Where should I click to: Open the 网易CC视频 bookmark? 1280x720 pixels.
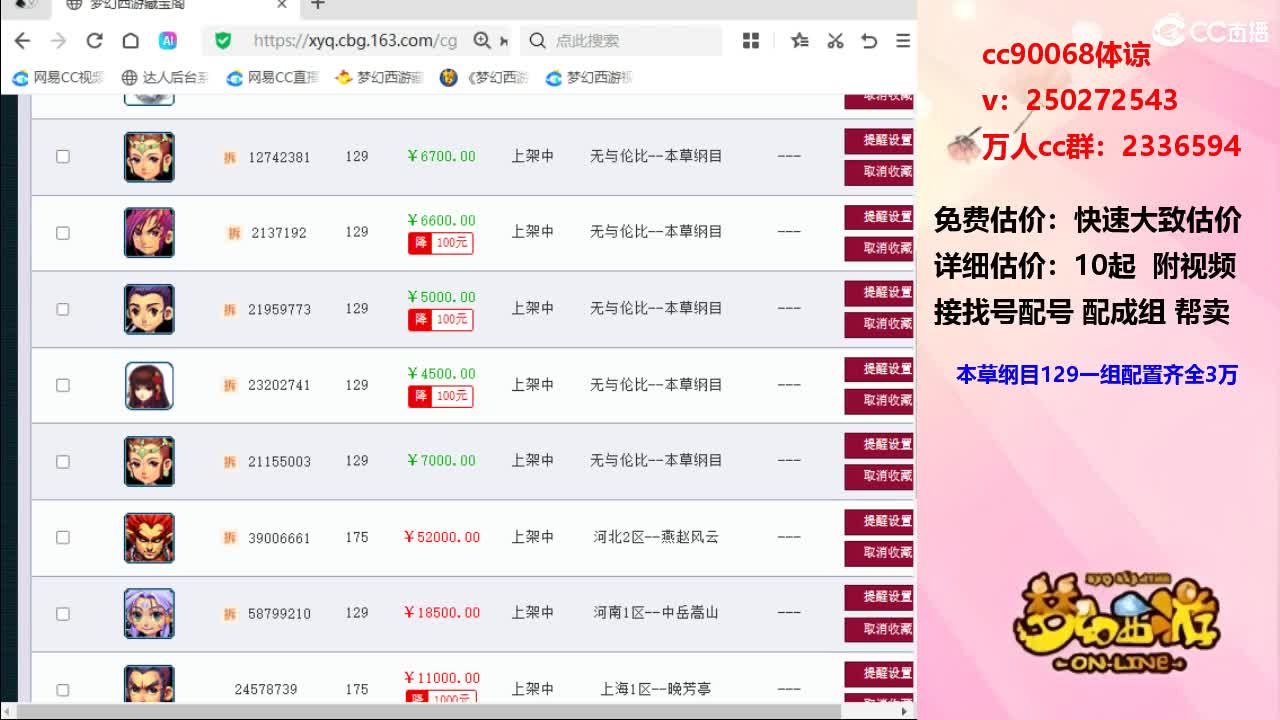point(58,77)
